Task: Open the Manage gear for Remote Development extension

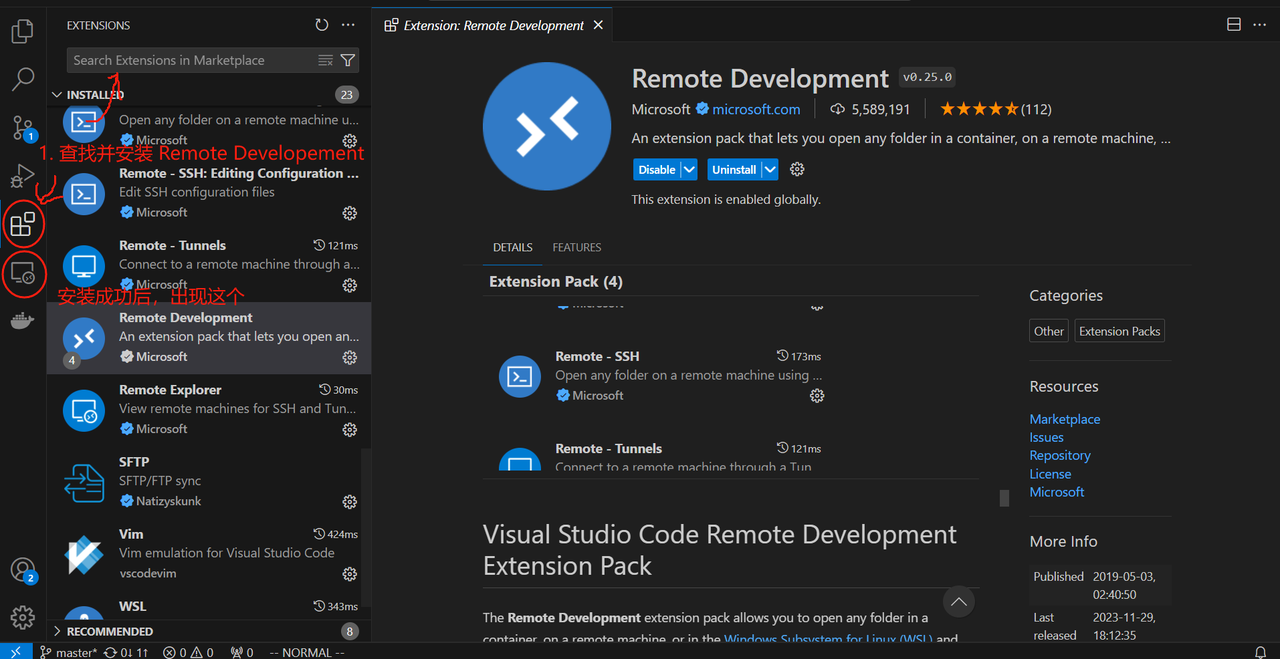Action: pos(796,169)
